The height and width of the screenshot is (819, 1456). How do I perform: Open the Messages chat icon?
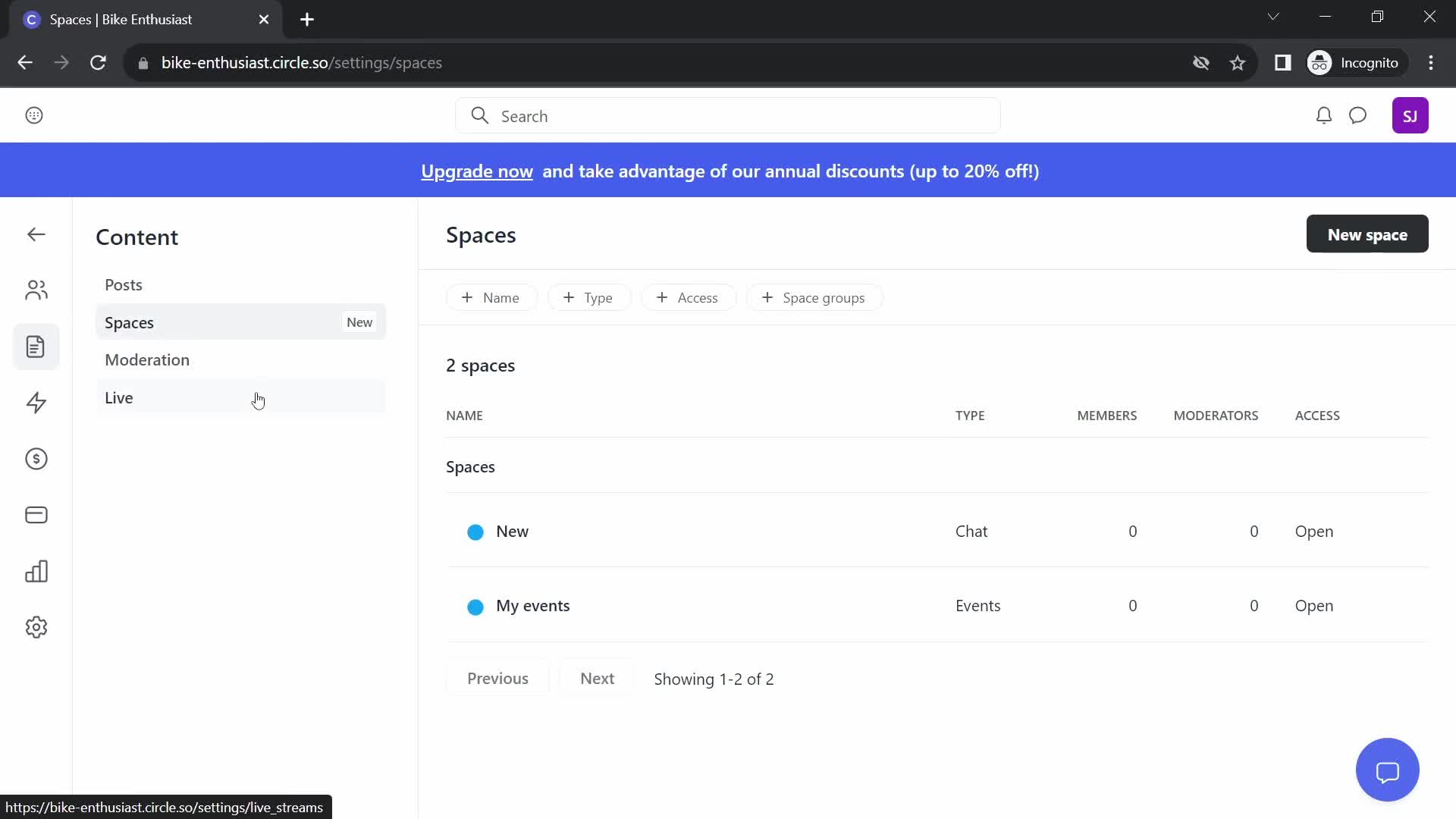pyautogui.click(x=1358, y=115)
